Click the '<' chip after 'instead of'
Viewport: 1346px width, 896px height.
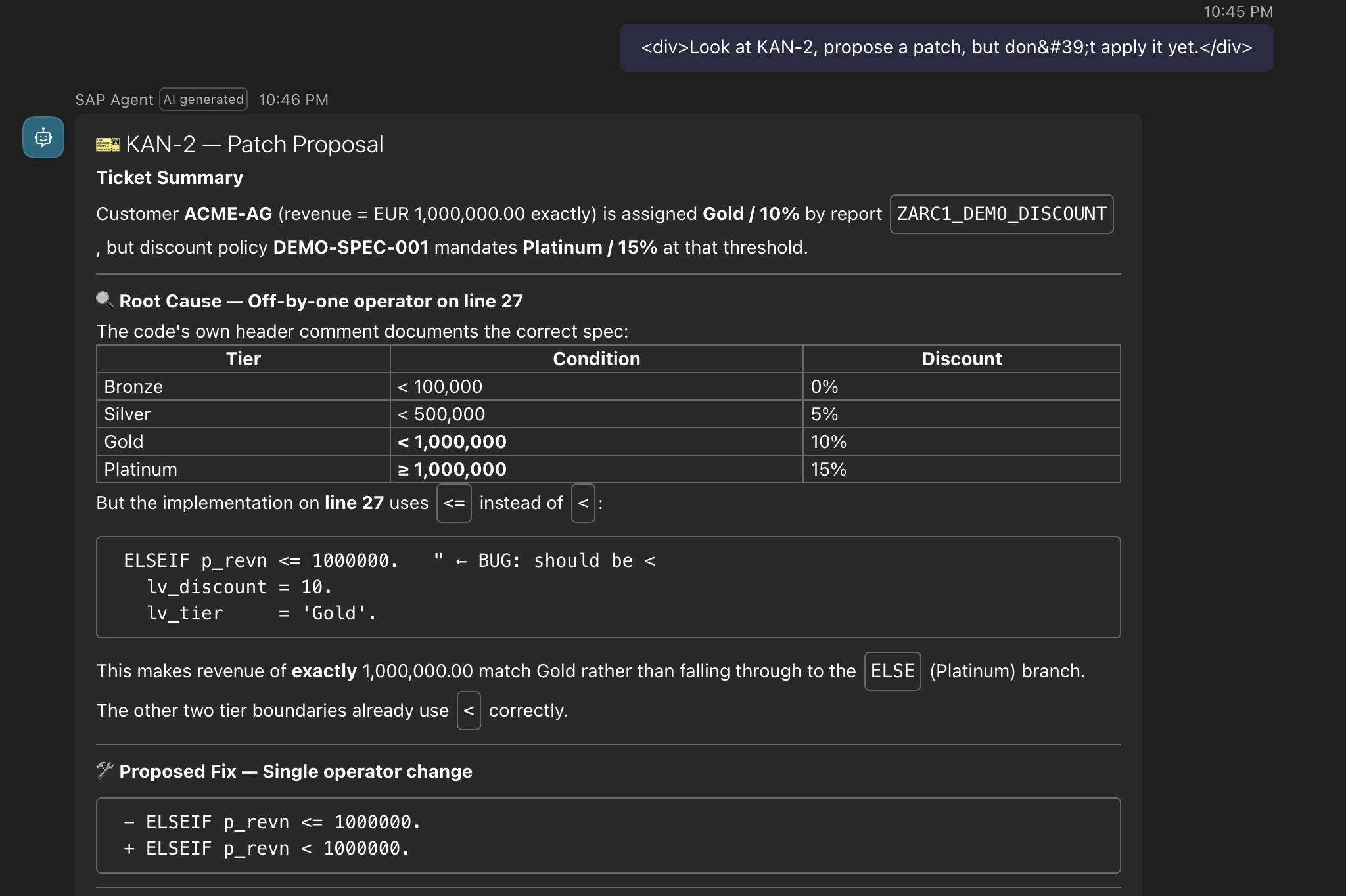pos(583,503)
